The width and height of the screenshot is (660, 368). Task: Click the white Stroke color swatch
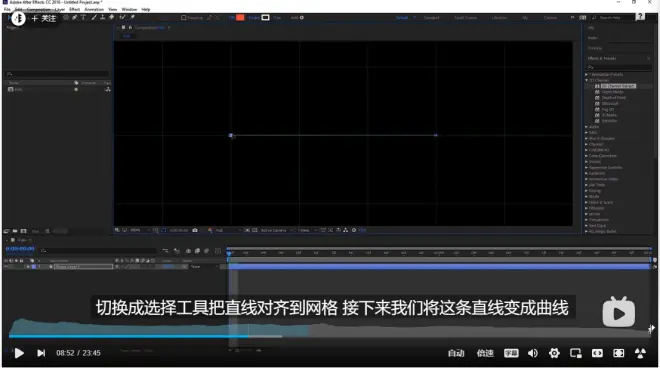point(266,17)
